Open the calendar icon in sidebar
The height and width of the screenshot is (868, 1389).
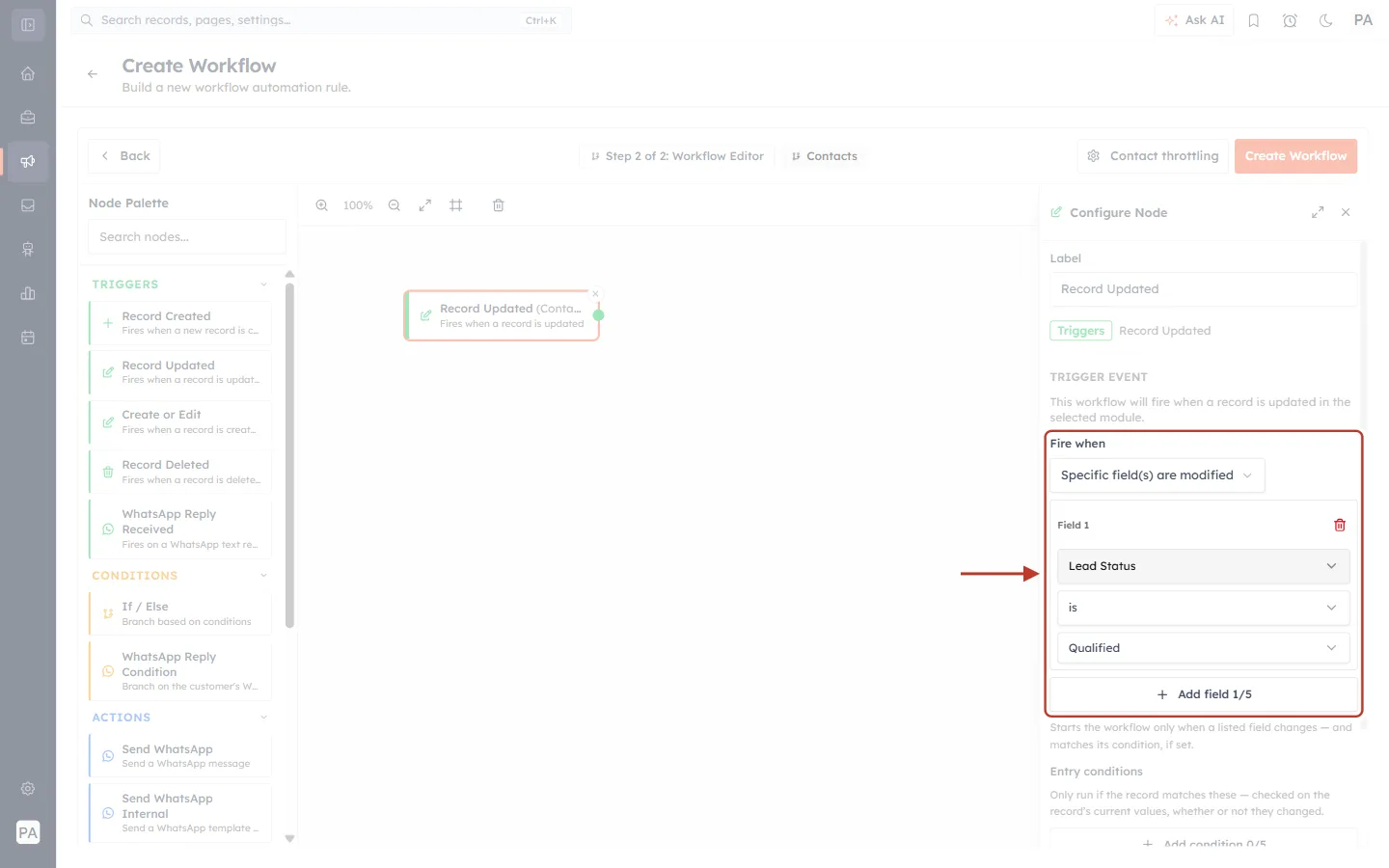(x=28, y=338)
